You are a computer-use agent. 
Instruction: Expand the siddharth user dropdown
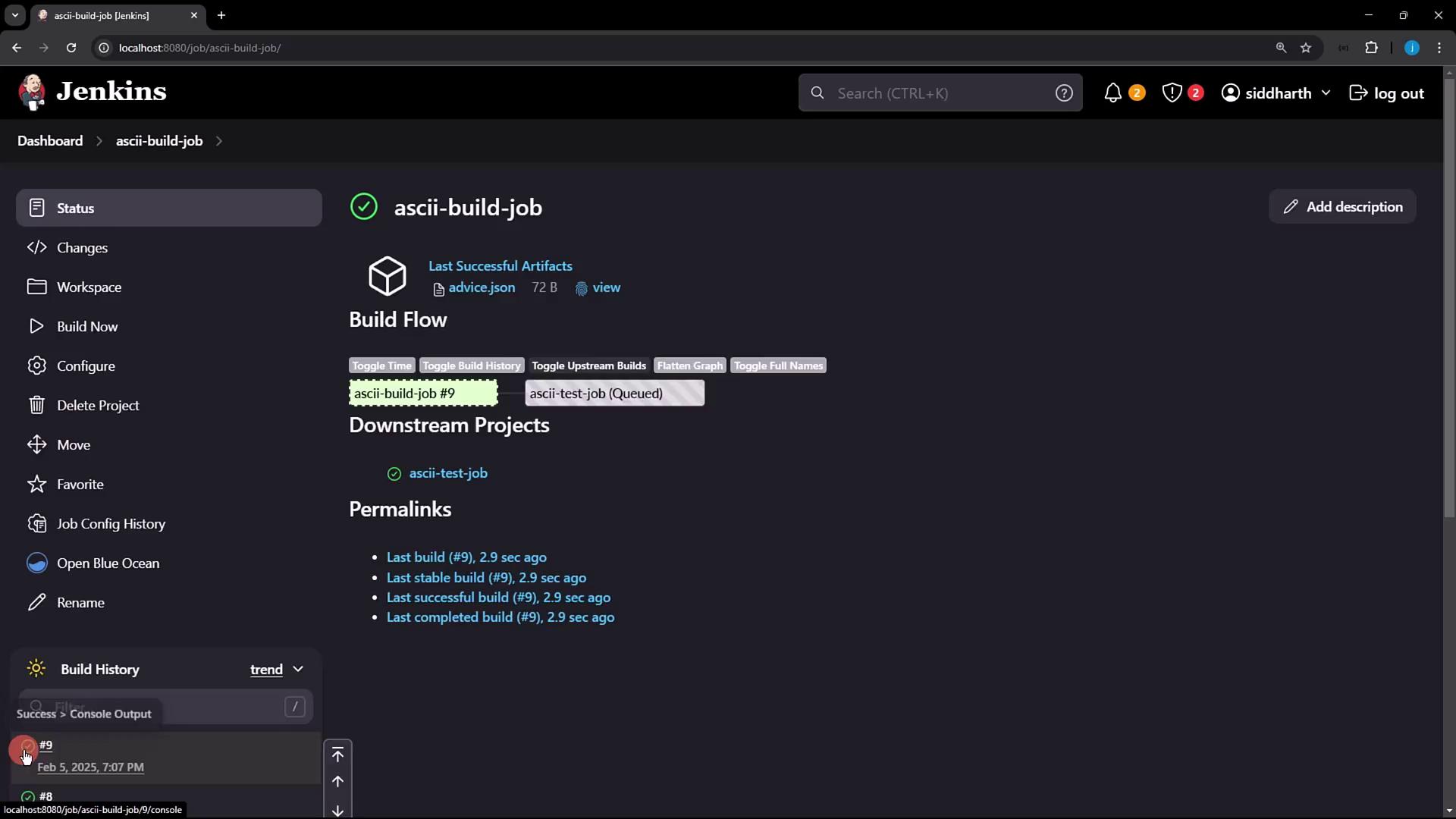point(1326,93)
